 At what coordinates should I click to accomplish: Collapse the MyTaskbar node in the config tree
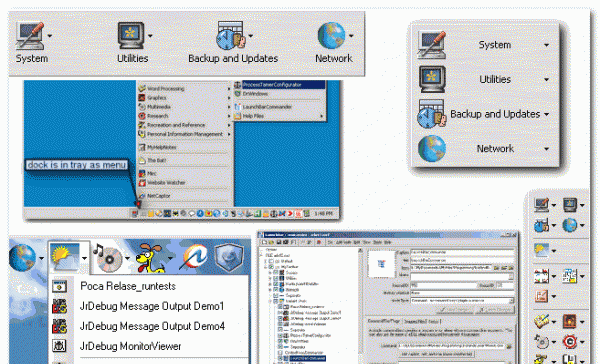point(265,267)
